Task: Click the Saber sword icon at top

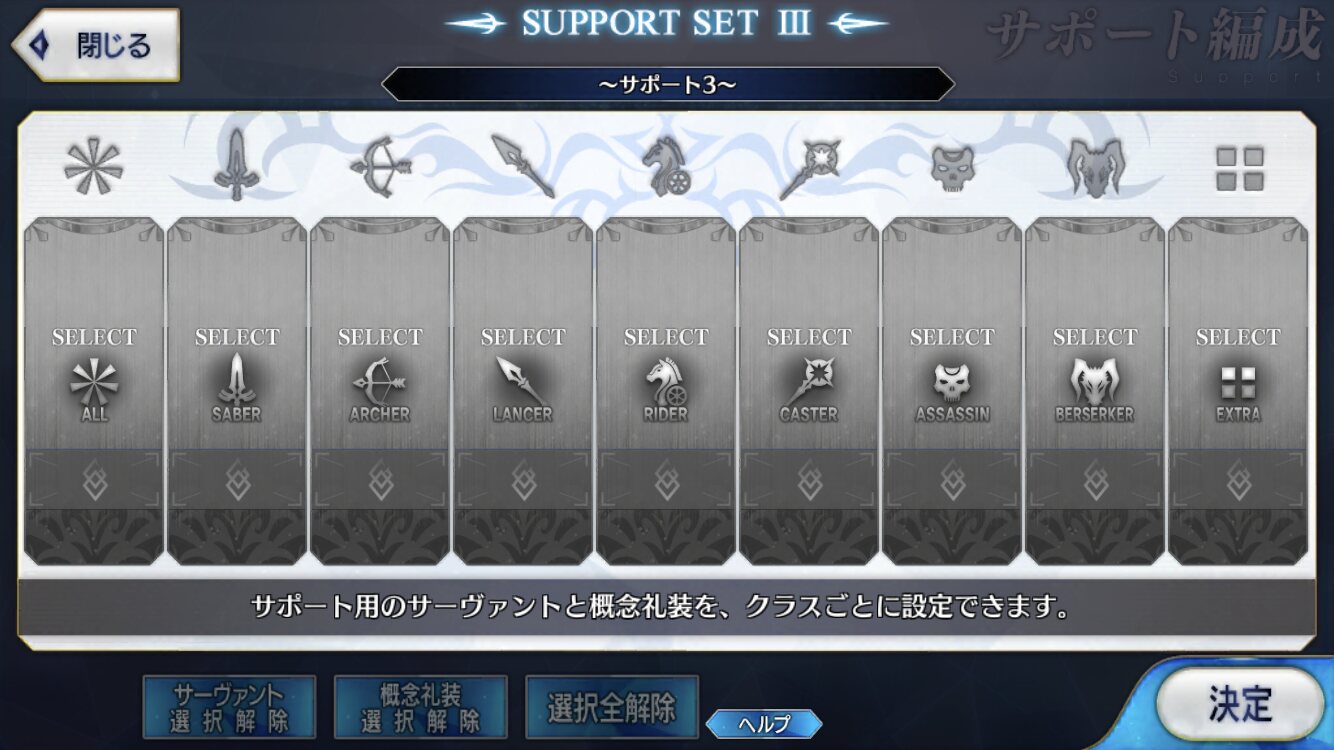Action: coord(236,165)
